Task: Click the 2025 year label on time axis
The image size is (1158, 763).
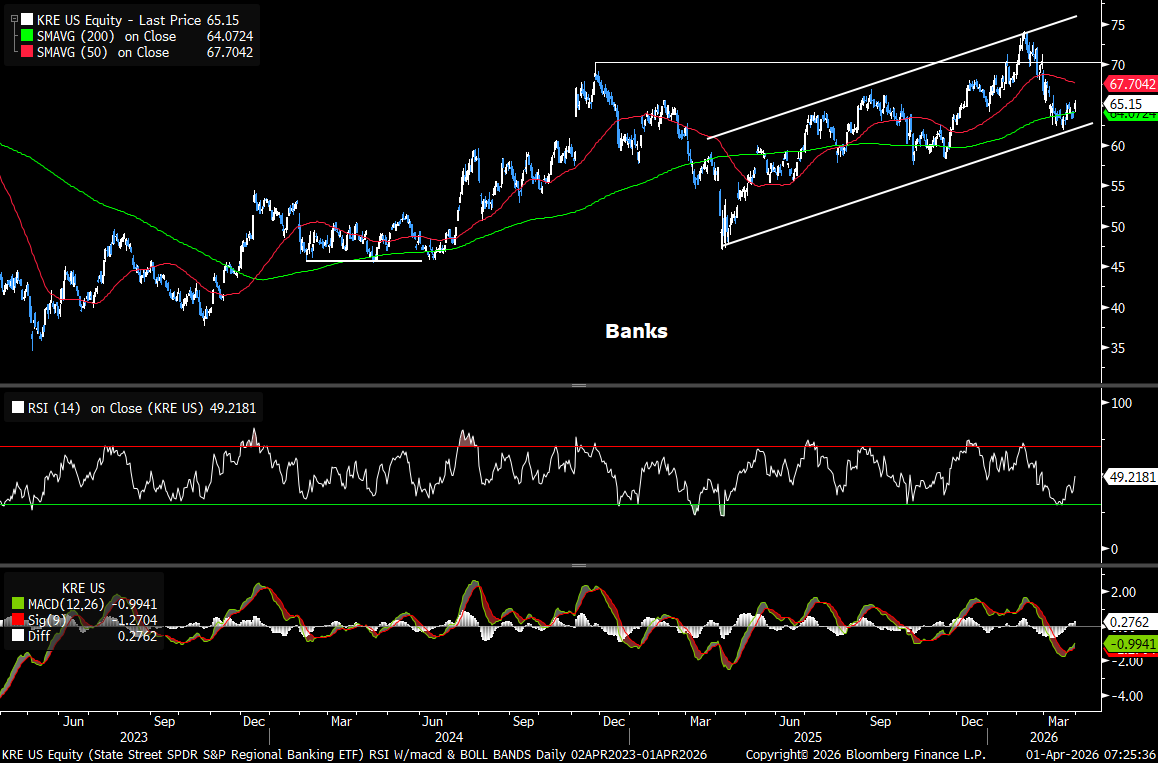Action: pyautogui.click(x=807, y=737)
